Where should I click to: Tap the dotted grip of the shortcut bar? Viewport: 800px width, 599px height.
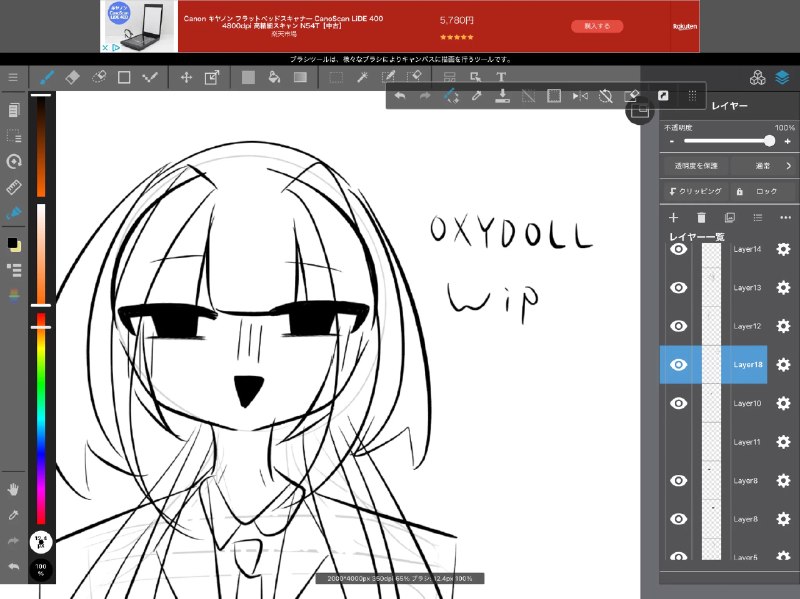(x=692, y=95)
